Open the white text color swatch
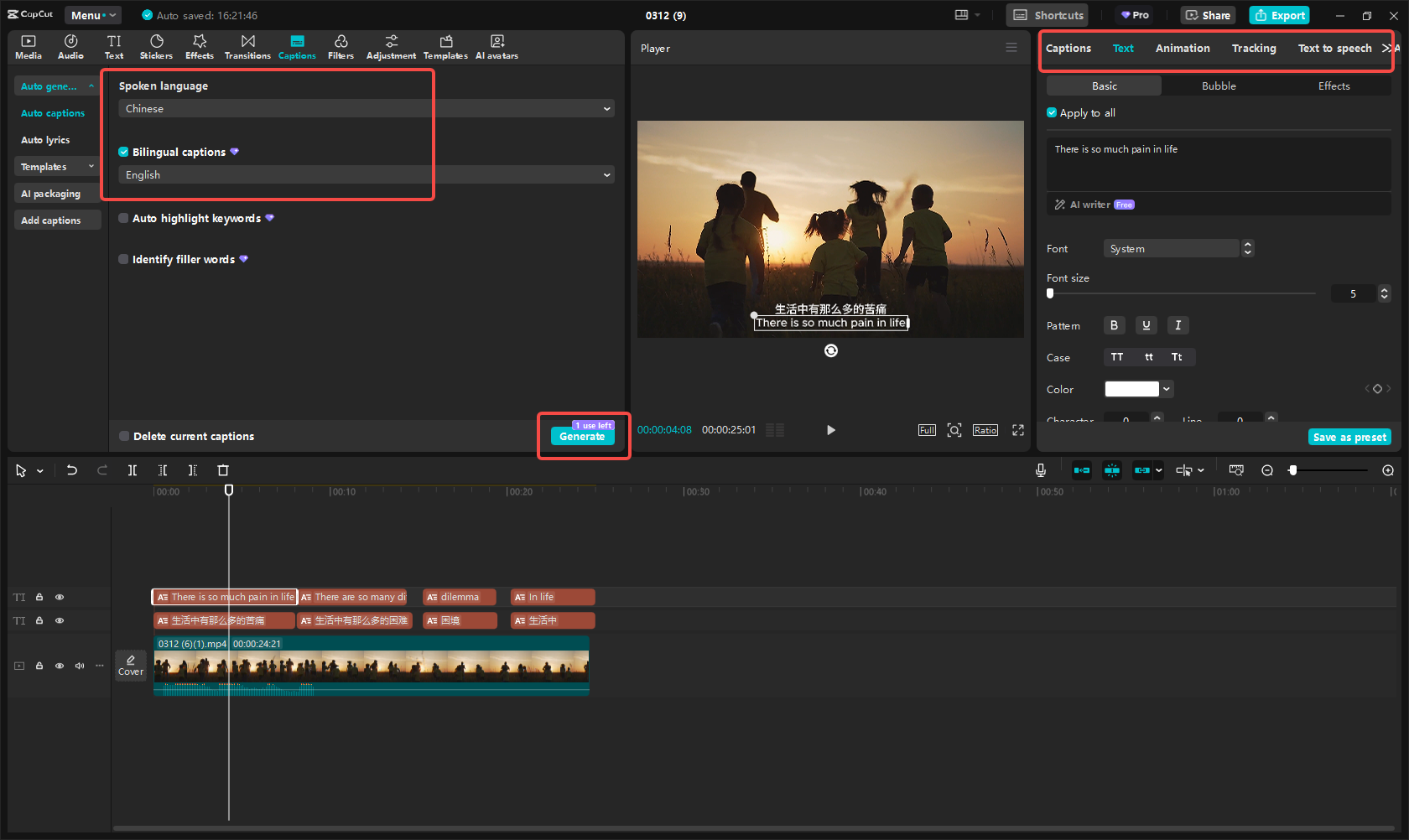Viewport: 1409px width, 840px height. (1131, 389)
